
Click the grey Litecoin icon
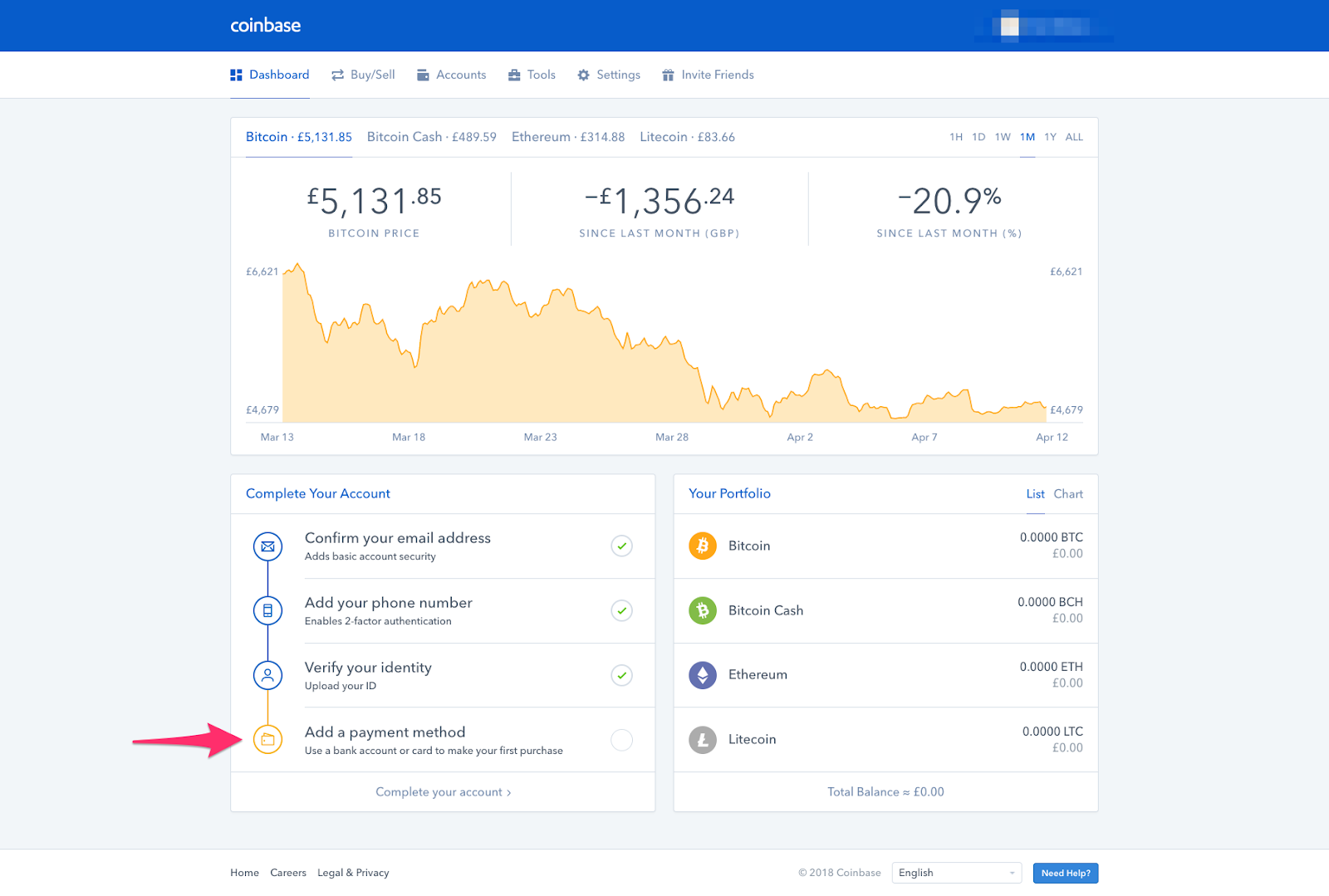pyautogui.click(x=703, y=739)
